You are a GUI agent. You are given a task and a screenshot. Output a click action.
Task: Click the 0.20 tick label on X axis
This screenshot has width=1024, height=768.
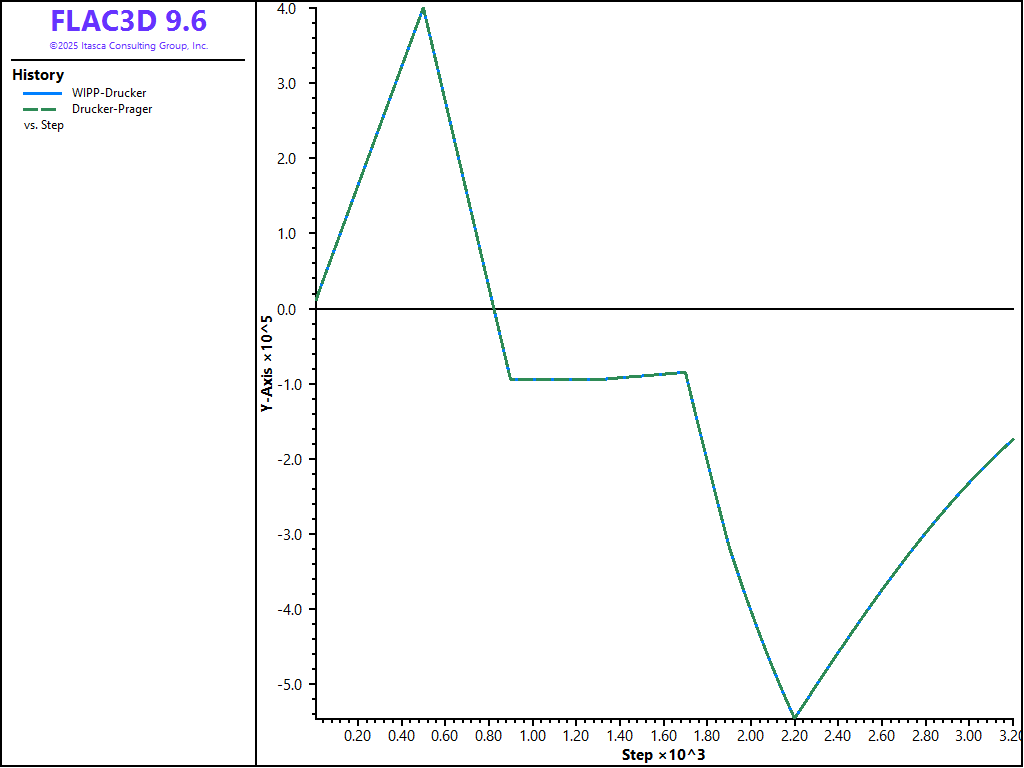[x=358, y=736]
